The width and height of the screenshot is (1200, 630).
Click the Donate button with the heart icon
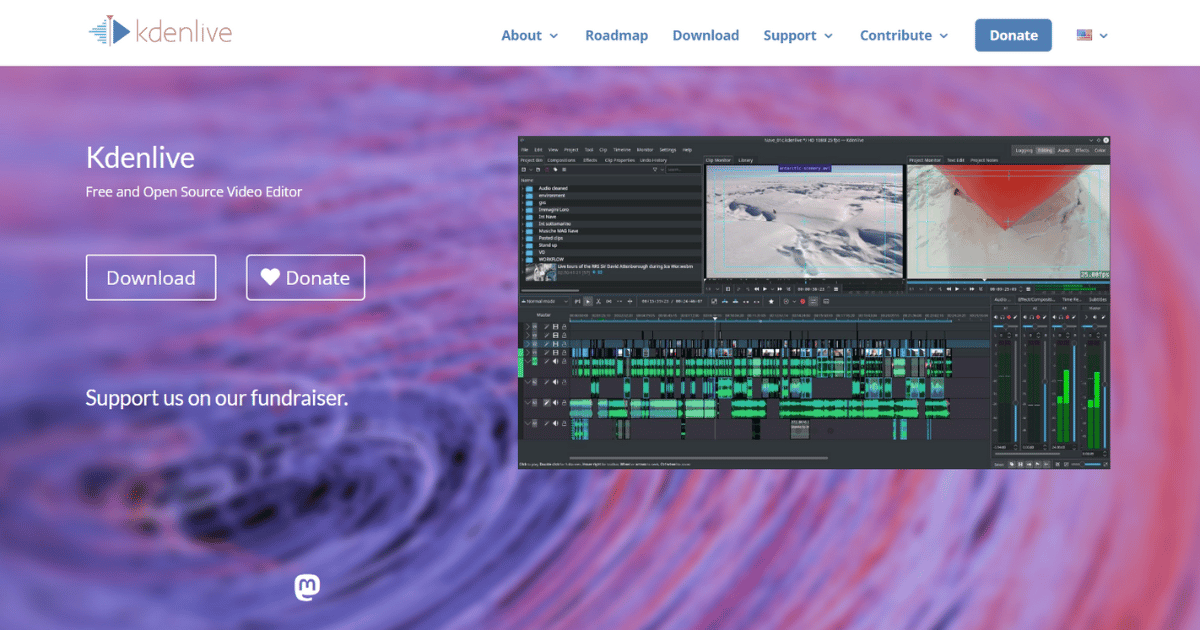click(x=305, y=278)
